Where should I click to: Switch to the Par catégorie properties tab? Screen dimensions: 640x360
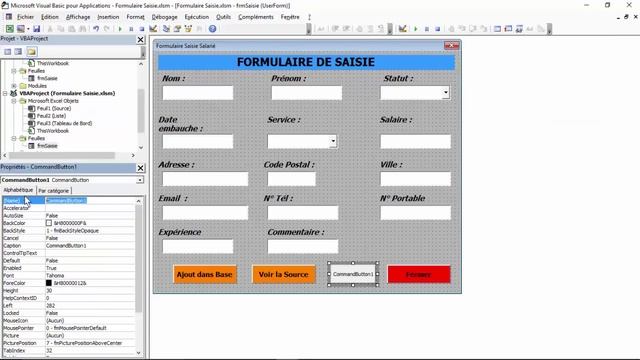54,191
